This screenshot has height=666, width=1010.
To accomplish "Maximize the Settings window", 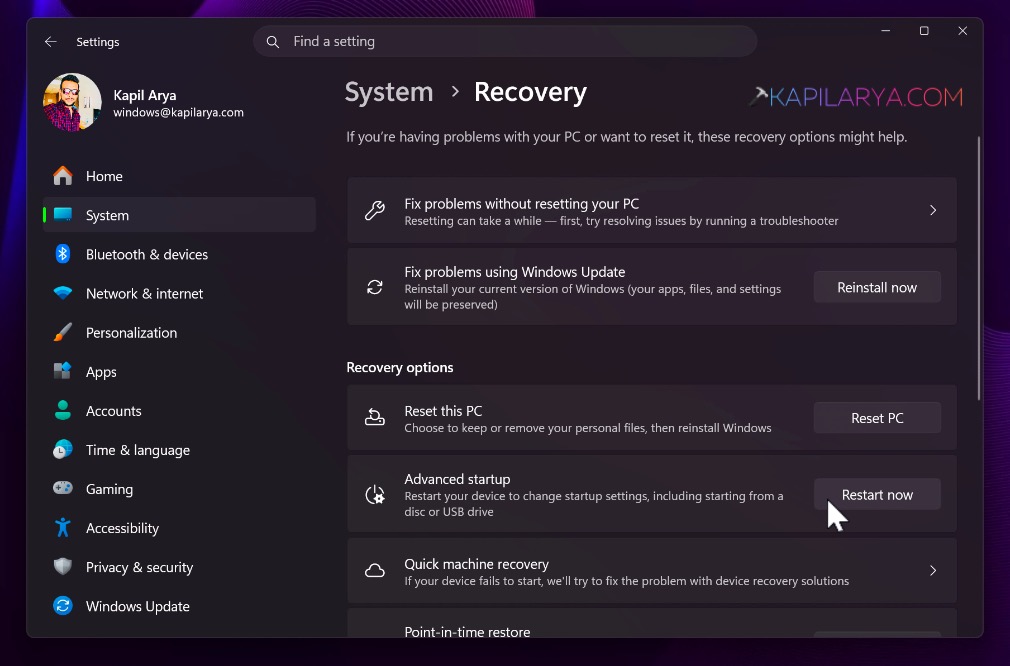I will (924, 31).
